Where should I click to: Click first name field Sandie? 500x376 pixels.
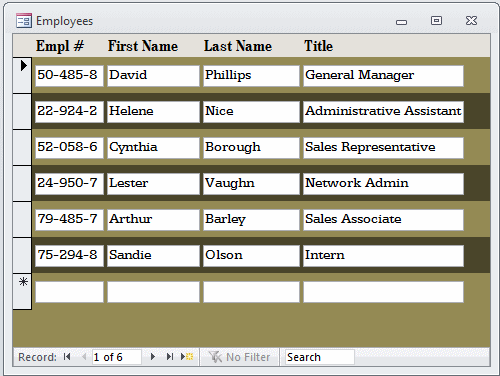(x=153, y=256)
